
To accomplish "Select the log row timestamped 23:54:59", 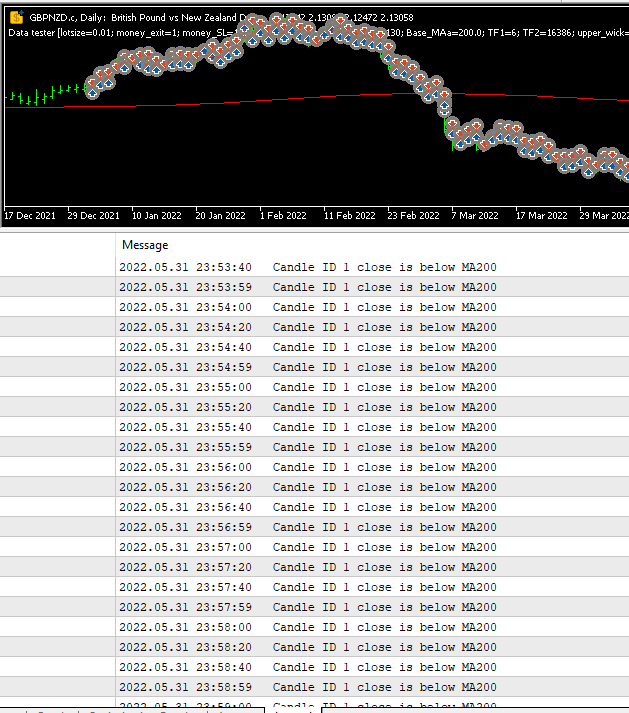I will click(314, 367).
